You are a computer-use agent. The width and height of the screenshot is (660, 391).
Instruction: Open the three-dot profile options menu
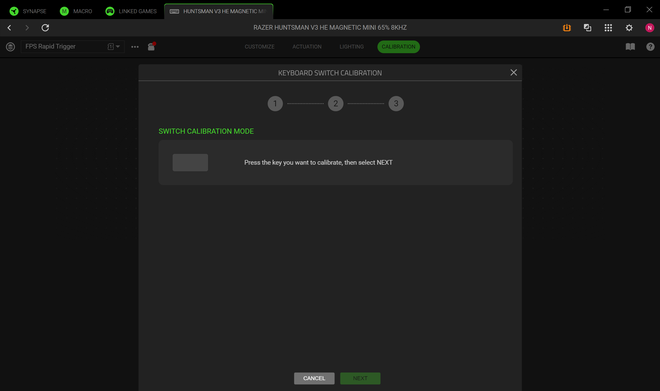(x=135, y=47)
